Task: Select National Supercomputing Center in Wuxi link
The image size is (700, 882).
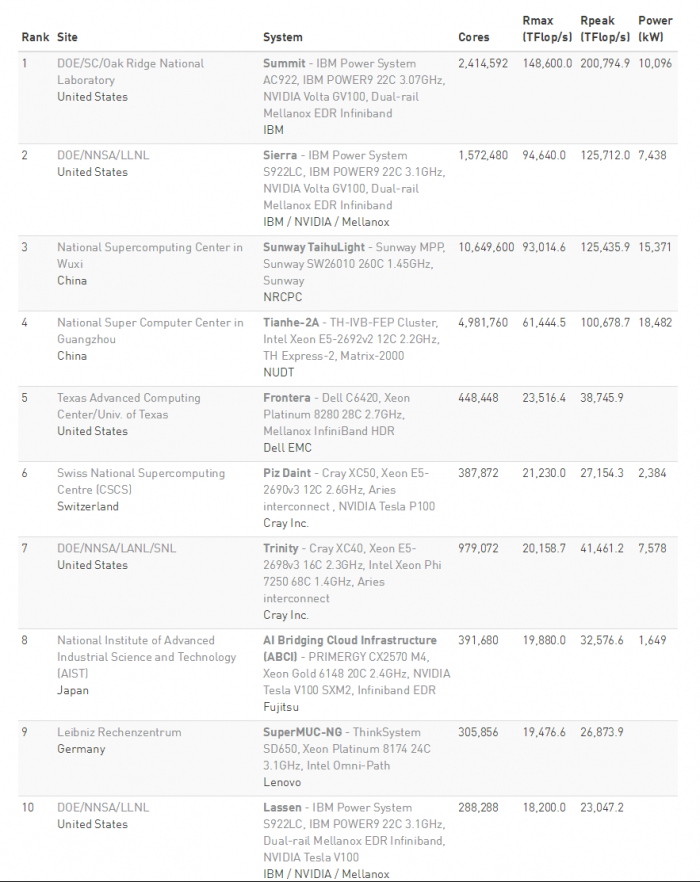Action: tap(149, 255)
